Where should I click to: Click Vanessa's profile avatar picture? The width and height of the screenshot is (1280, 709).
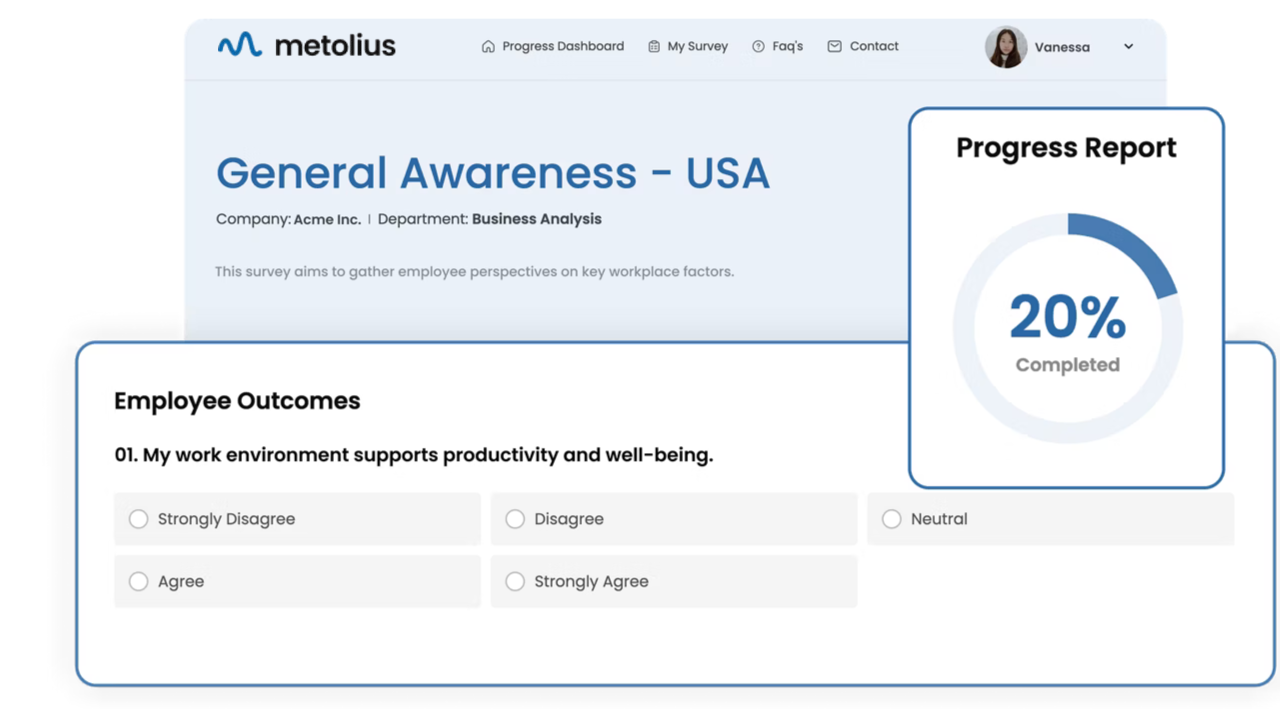pyautogui.click(x=1005, y=47)
